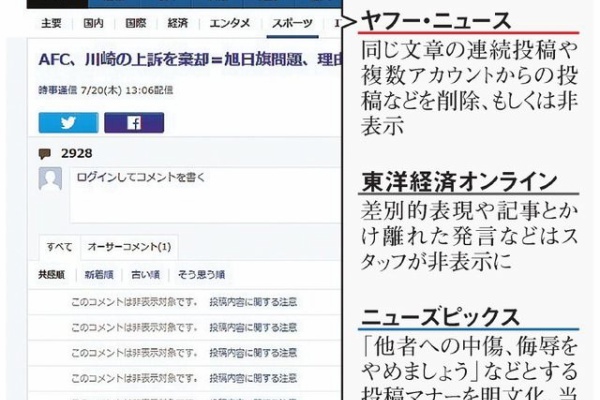Share article via Twitter bird button
Image resolution: width=600 pixels, height=400 pixels.
(68, 122)
